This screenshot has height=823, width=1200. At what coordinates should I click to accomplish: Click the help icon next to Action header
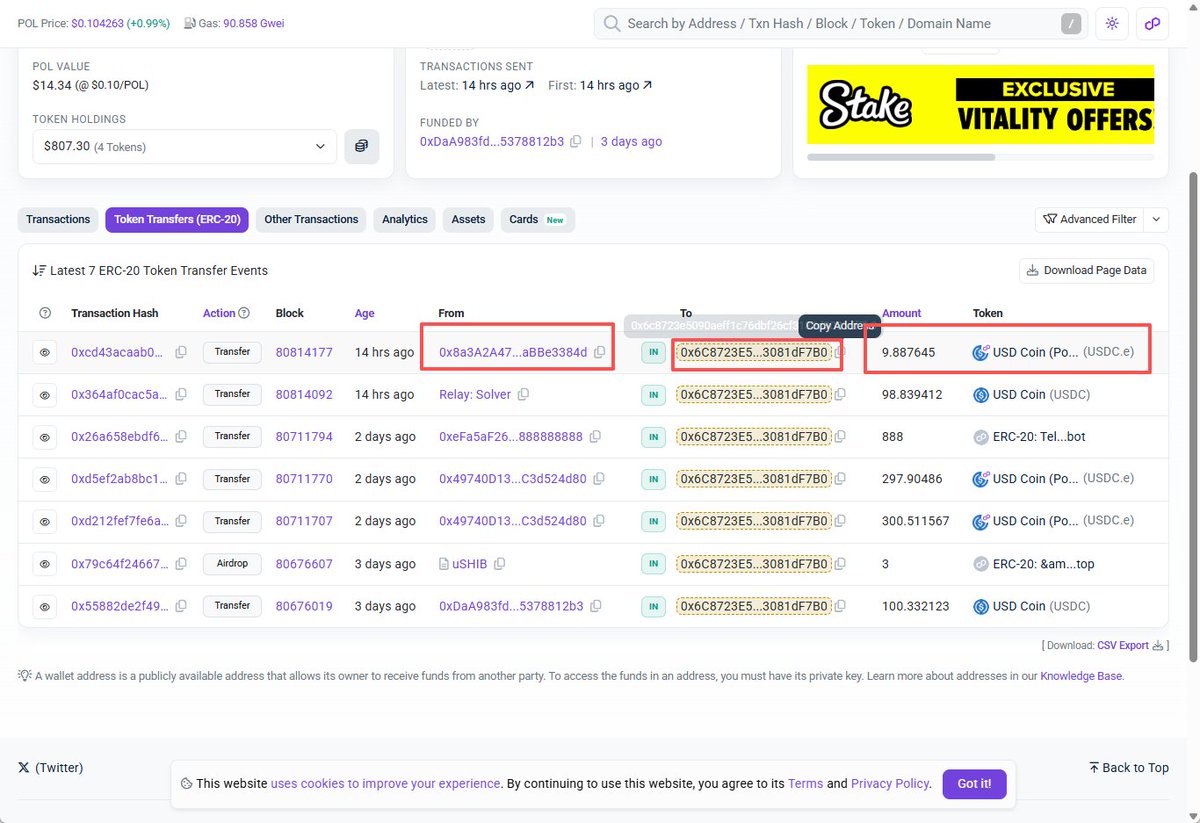[x=244, y=313]
